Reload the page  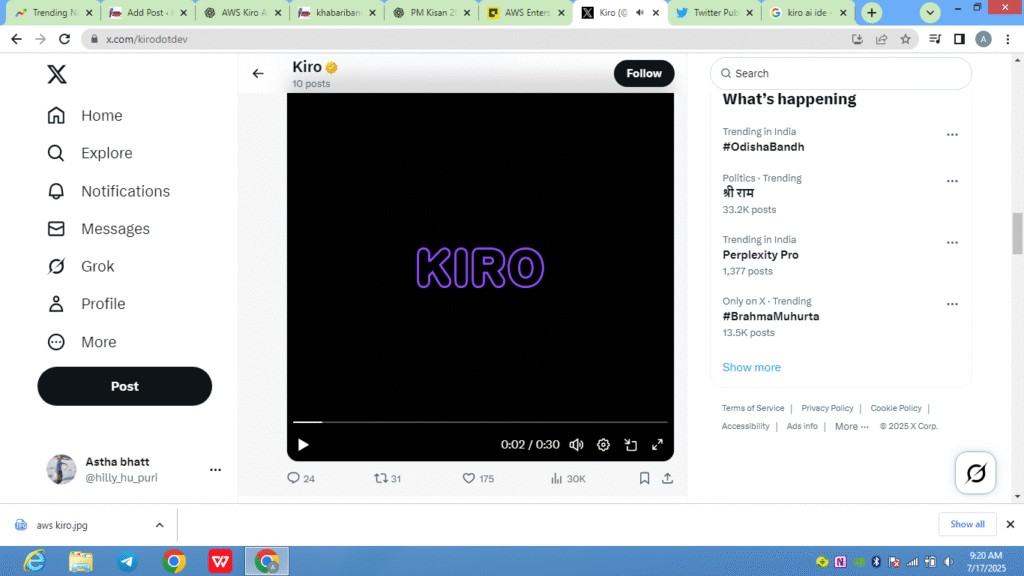point(64,39)
